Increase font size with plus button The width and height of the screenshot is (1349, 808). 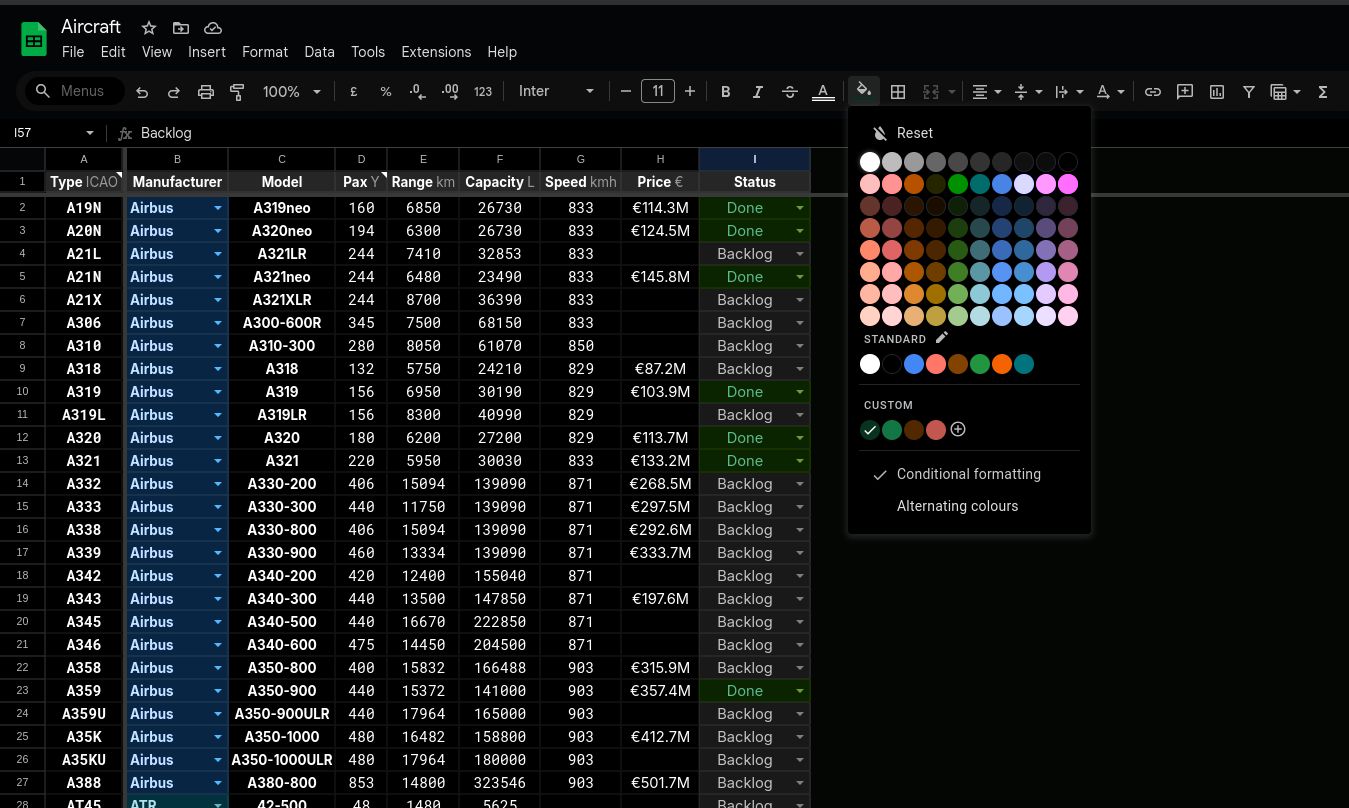pos(690,92)
